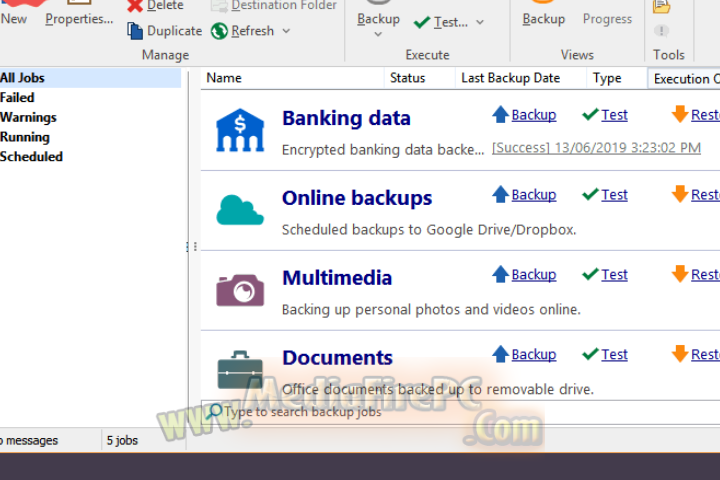Click blue up arrow for Banking data
Image resolution: width=720 pixels, height=480 pixels.
tap(500, 114)
